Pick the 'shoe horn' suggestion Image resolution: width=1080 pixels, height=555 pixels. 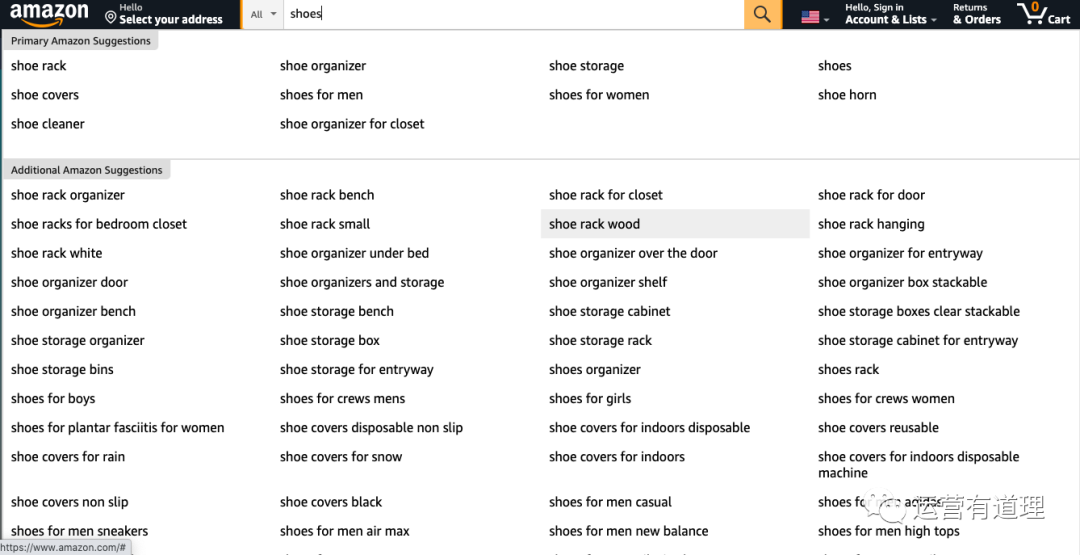point(847,95)
